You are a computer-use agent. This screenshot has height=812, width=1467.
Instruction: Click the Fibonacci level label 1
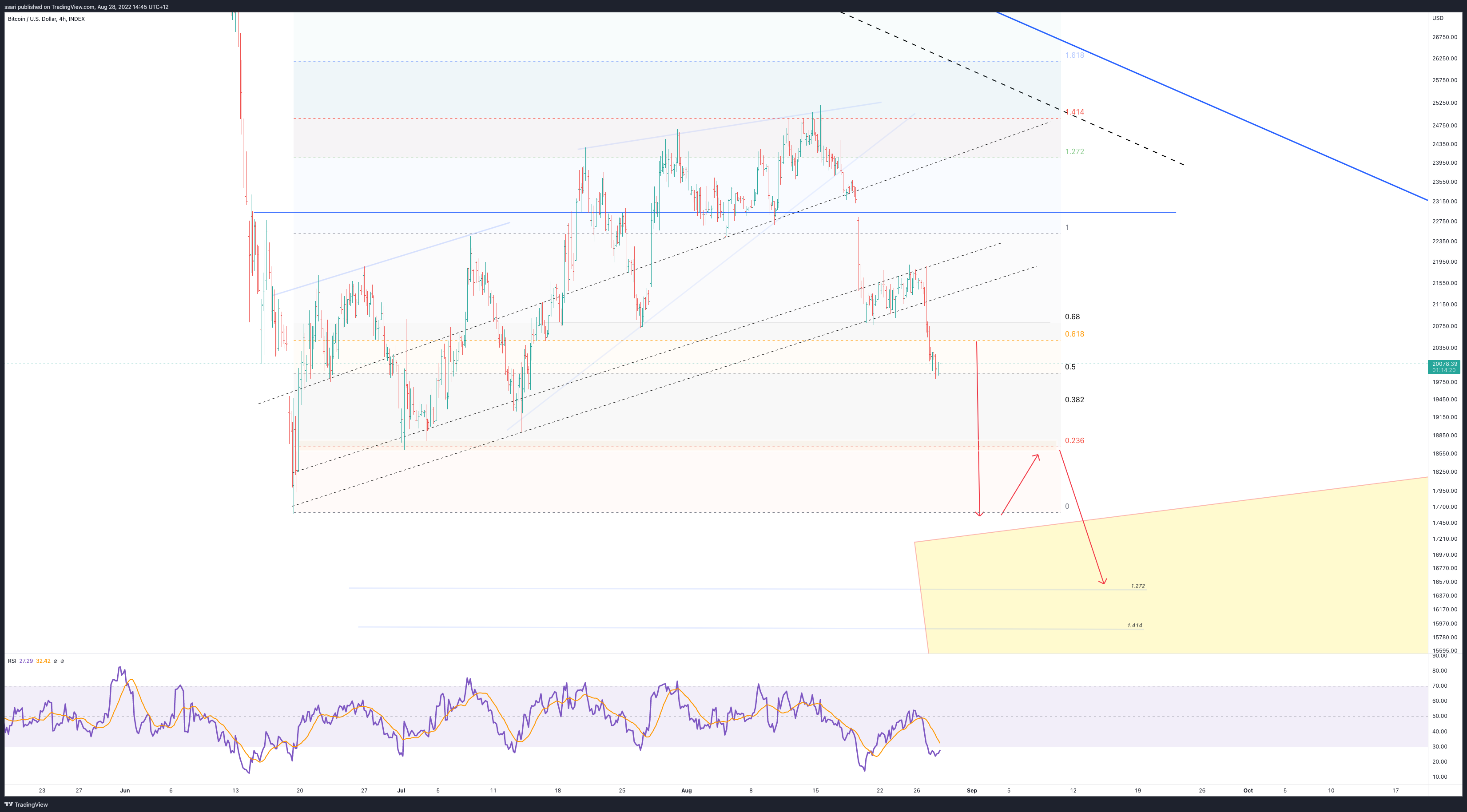click(x=1067, y=228)
